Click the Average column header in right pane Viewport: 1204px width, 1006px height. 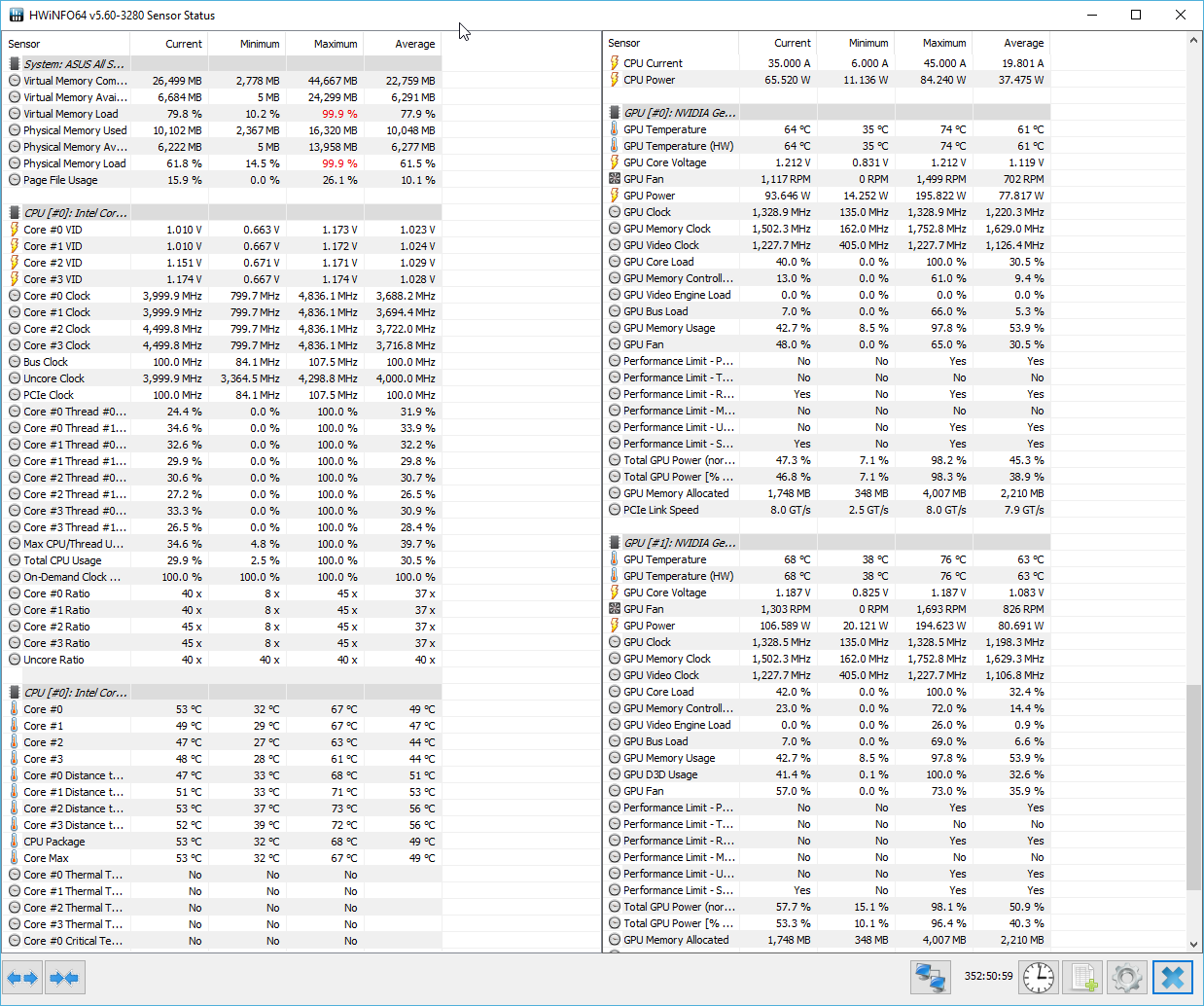(1023, 43)
